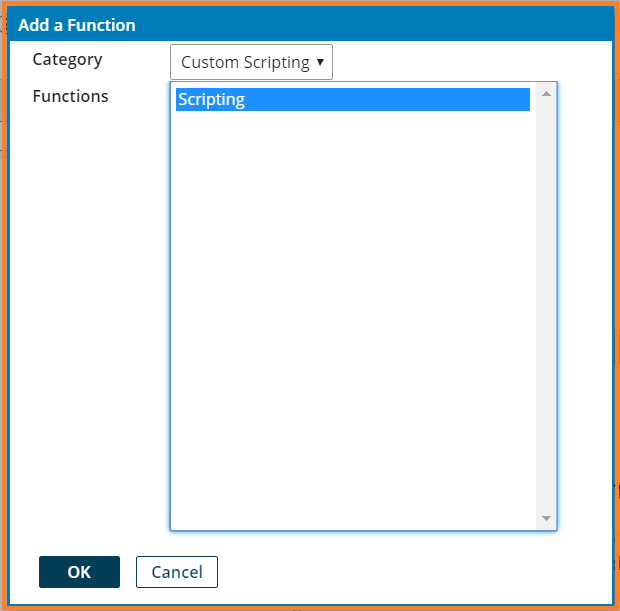This screenshot has height=611, width=620.
Task: Click the Functions list scroll-down arrow
Action: pos(546,518)
